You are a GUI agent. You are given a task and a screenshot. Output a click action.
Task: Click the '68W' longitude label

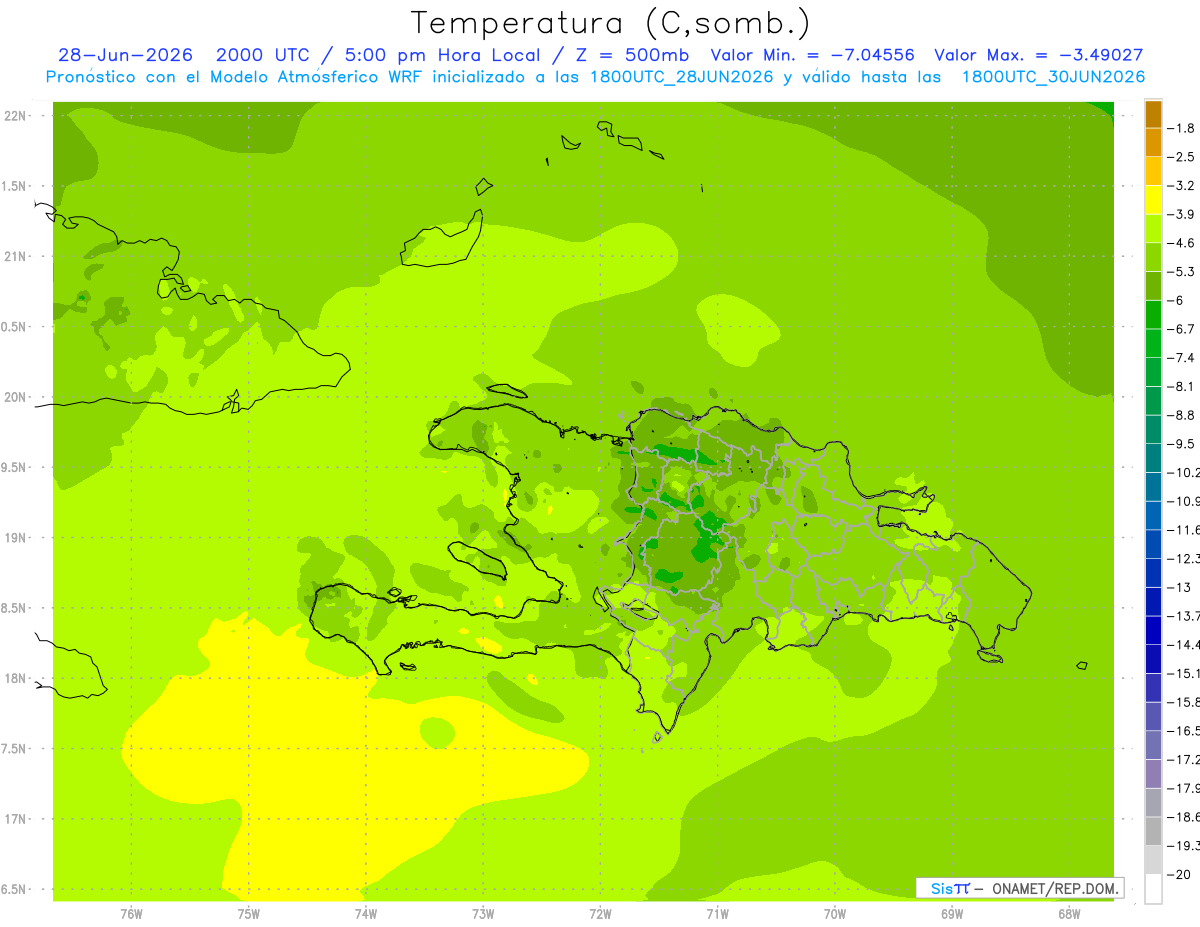pyautogui.click(x=1069, y=914)
